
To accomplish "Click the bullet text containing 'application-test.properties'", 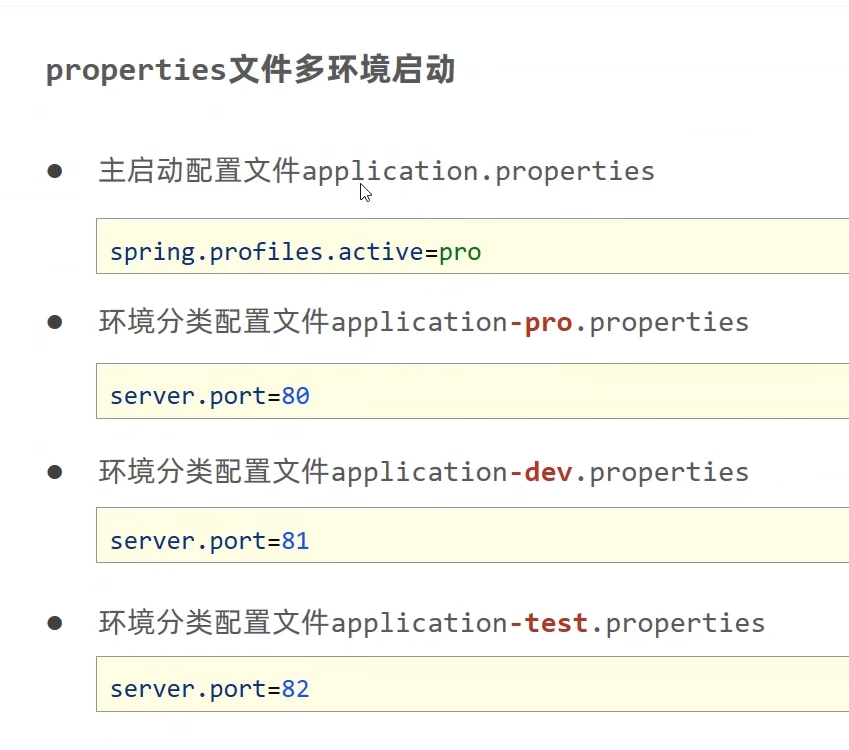I will pos(432,623).
